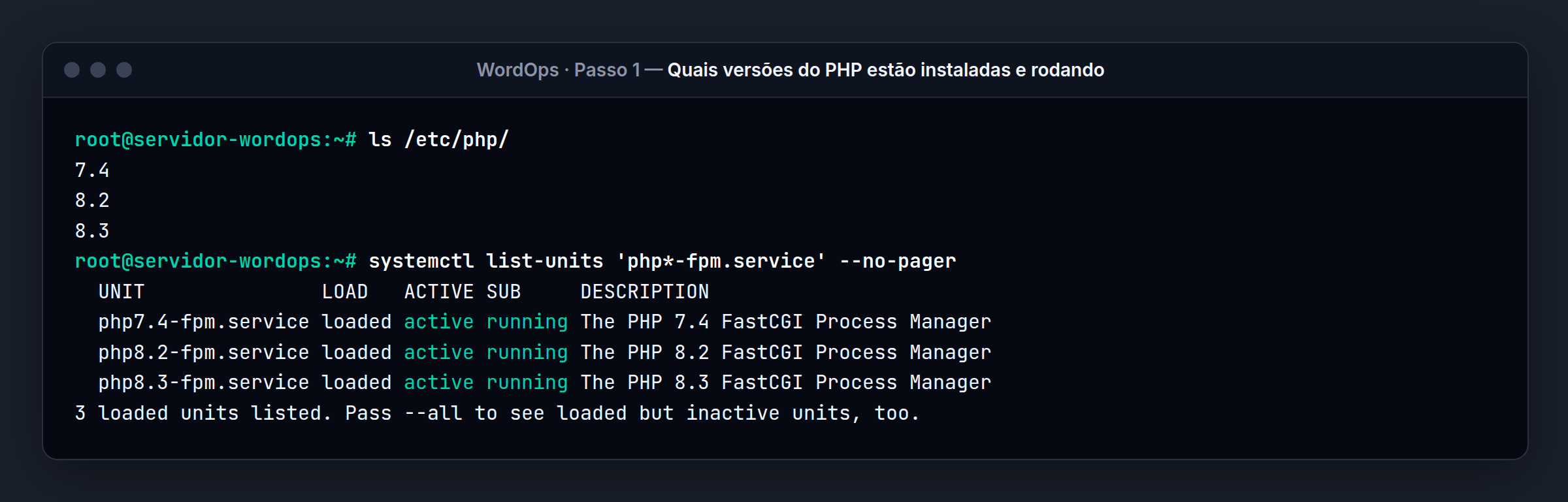Viewport: 1568px width, 502px height.
Task: Select the '7.4' directory listing line
Action: [92, 170]
